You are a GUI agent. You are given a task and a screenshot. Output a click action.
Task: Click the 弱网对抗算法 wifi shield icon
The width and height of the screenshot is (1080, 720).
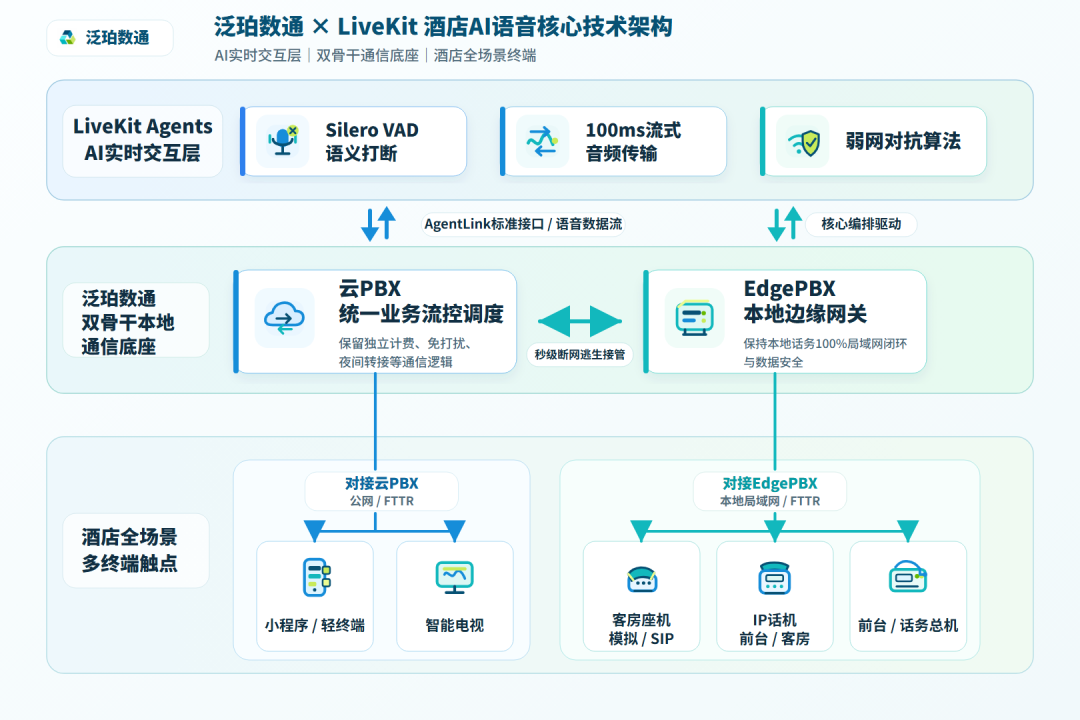(x=803, y=143)
